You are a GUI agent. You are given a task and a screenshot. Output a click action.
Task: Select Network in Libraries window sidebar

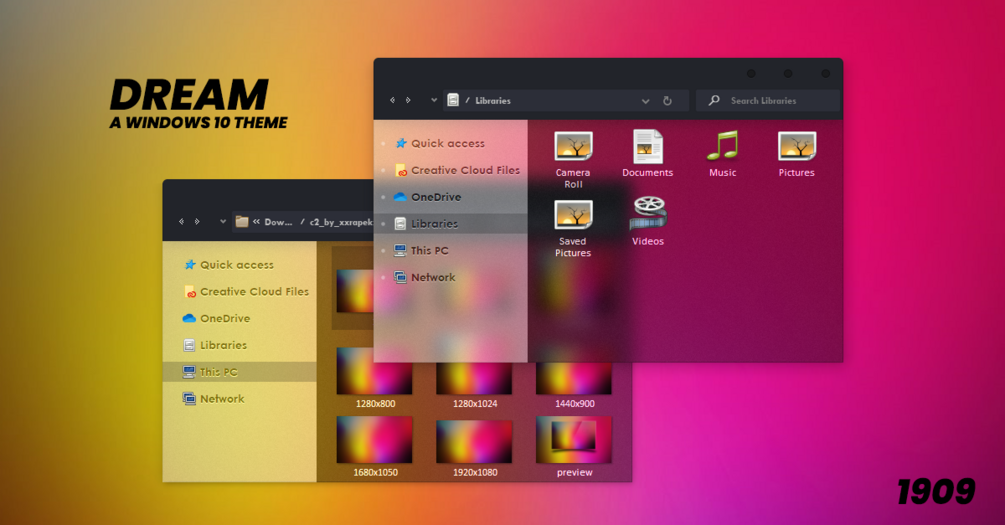451,278
